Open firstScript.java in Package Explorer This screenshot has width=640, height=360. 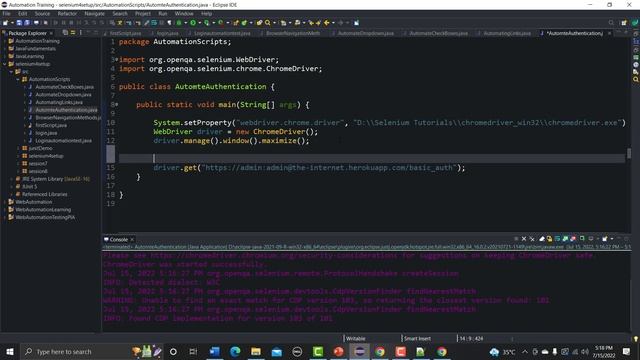click(x=51, y=125)
